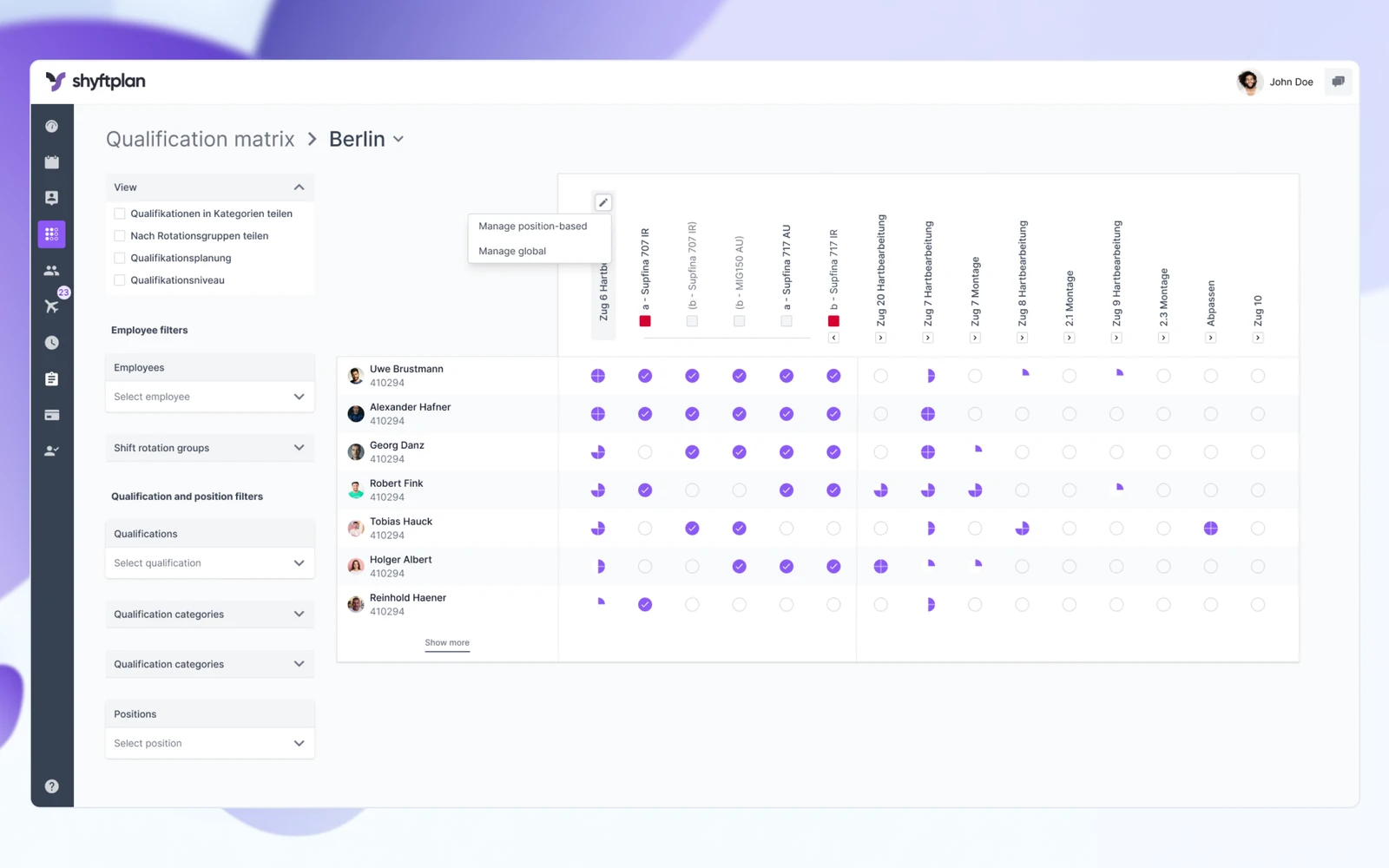The height and width of the screenshot is (868, 1389).
Task: Click red square under a - Supfina 707 IR
Action: [x=645, y=321]
